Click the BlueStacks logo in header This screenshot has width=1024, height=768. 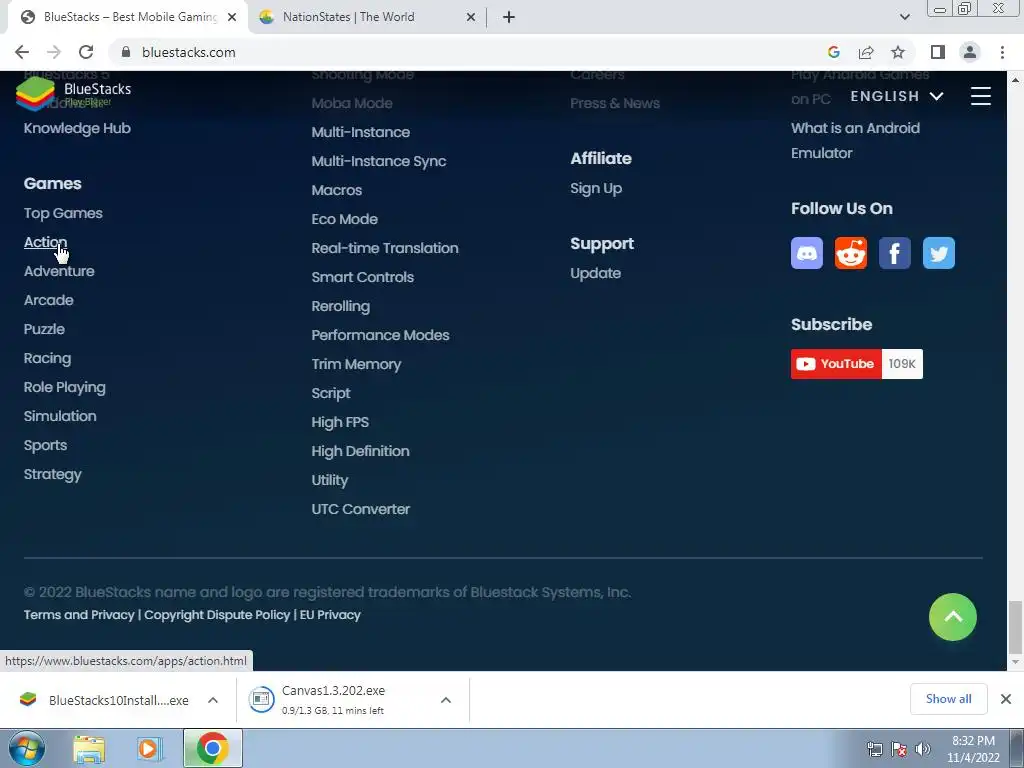(x=73, y=93)
